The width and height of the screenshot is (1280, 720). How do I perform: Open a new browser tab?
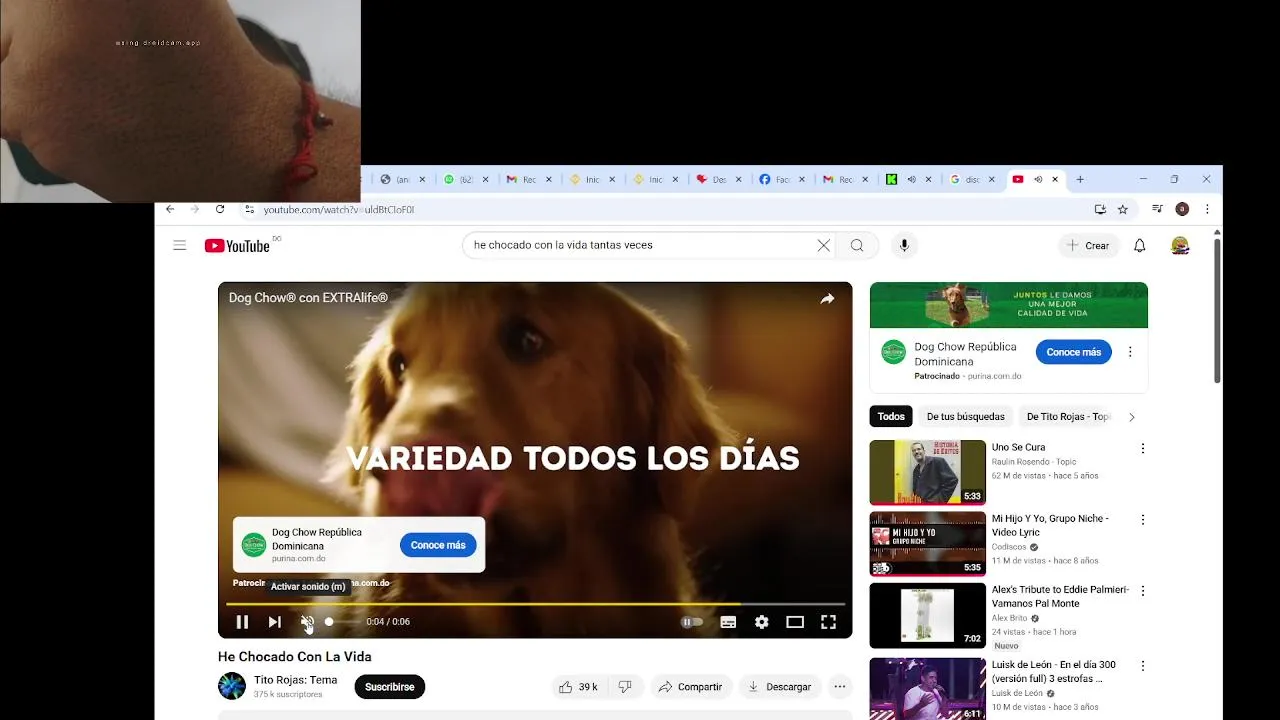(x=1080, y=179)
